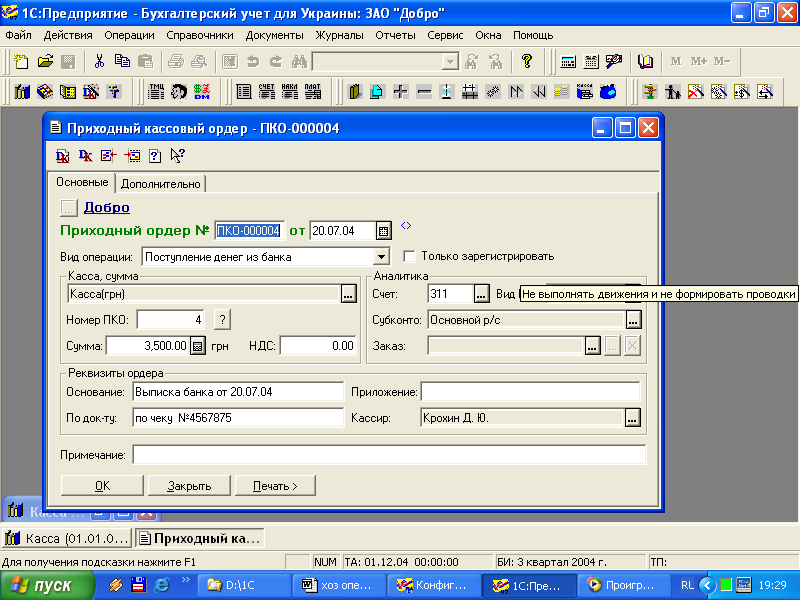The image size is (800, 600).
Task: Click the ТМЦ journal icon
Action: pyautogui.click(x=156, y=92)
